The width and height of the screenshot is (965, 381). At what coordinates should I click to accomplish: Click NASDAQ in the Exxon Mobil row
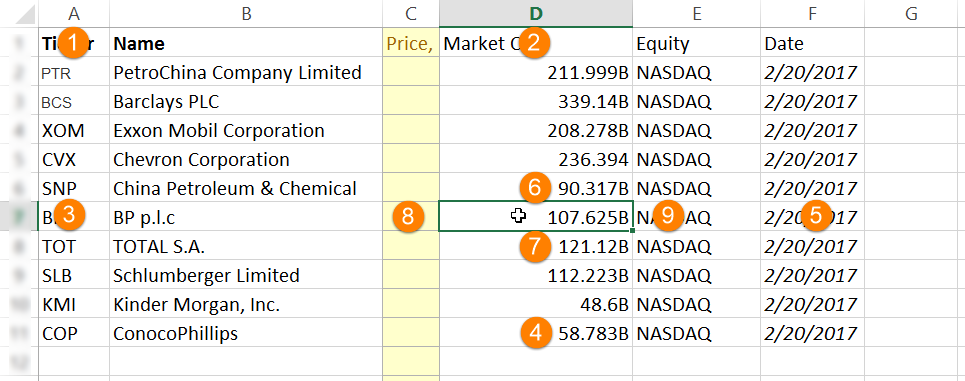pos(696,130)
